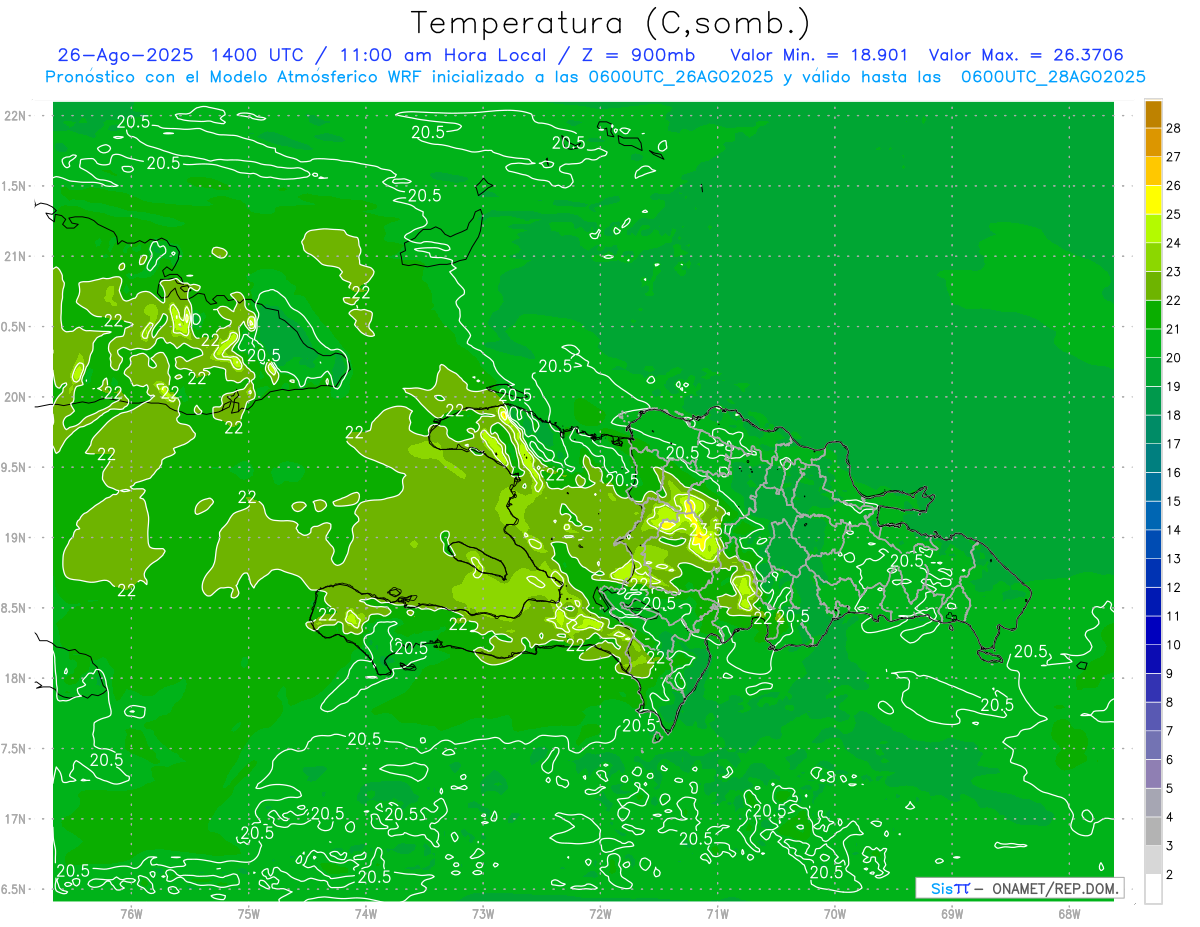Select the "0600UTC_28AGO2025" valid-until time
1200x927 pixels.
pos(1053,77)
